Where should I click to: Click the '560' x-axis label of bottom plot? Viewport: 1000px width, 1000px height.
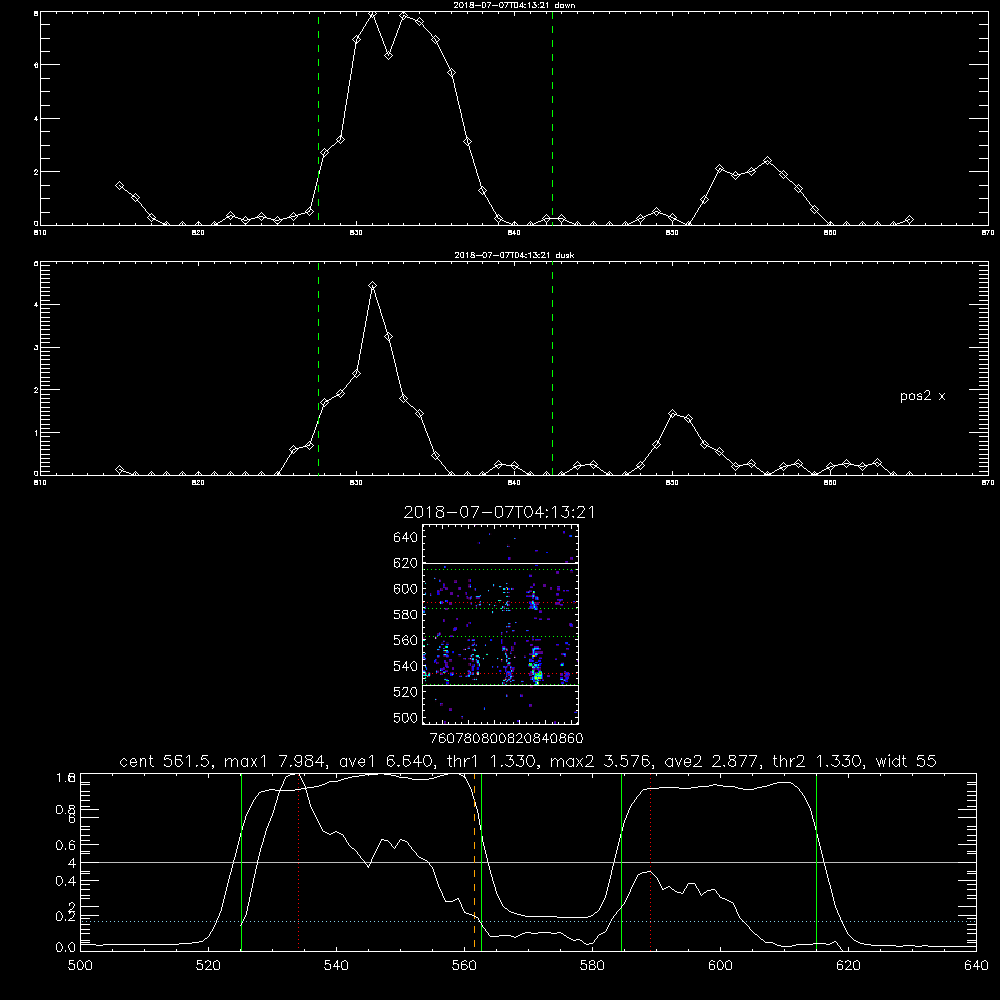[464, 966]
